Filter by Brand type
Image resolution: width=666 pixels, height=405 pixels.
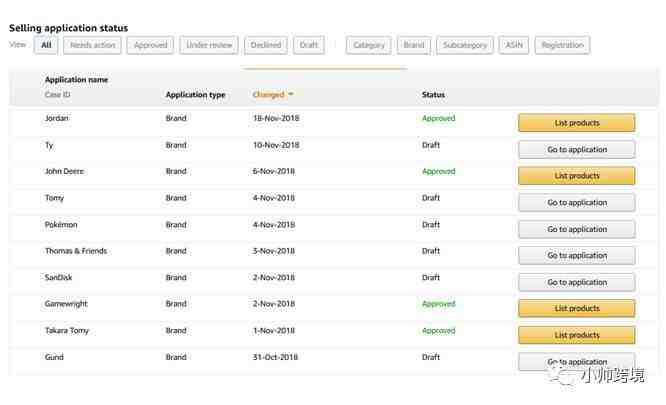[x=414, y=45]
